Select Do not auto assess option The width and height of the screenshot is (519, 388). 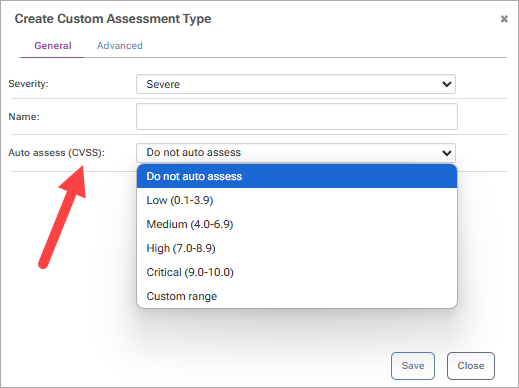pos(297,176)
